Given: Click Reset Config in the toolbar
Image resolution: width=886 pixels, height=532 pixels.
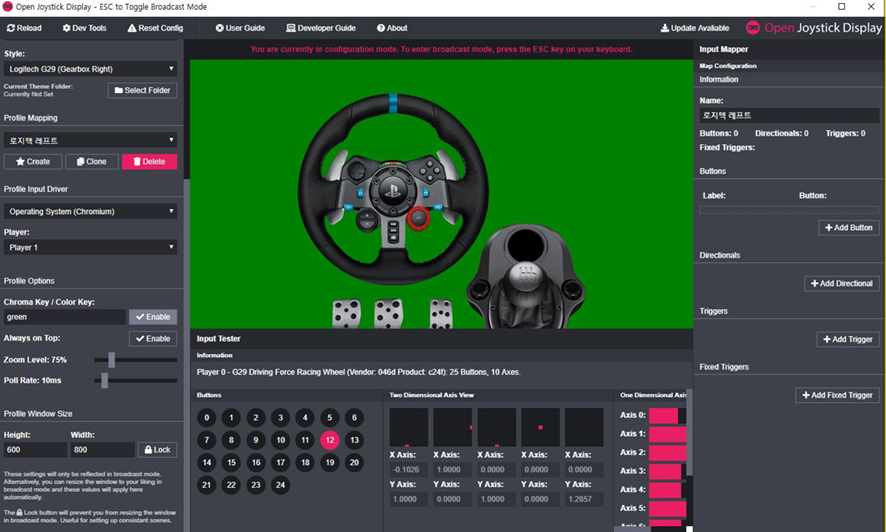Looking at the screenshot, I should point(155,28).
